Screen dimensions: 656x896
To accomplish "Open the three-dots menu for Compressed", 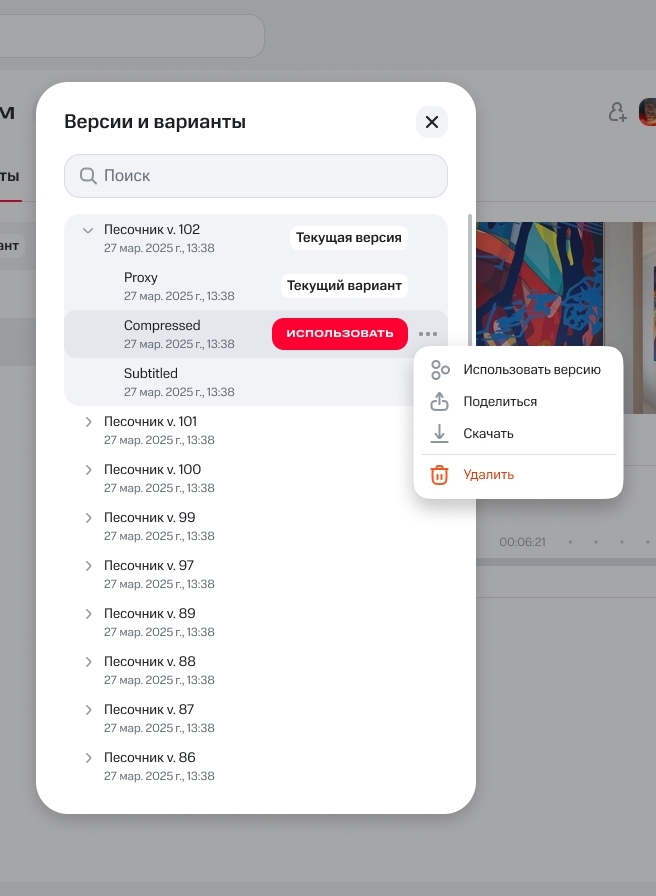I will (x=428, y=334).
